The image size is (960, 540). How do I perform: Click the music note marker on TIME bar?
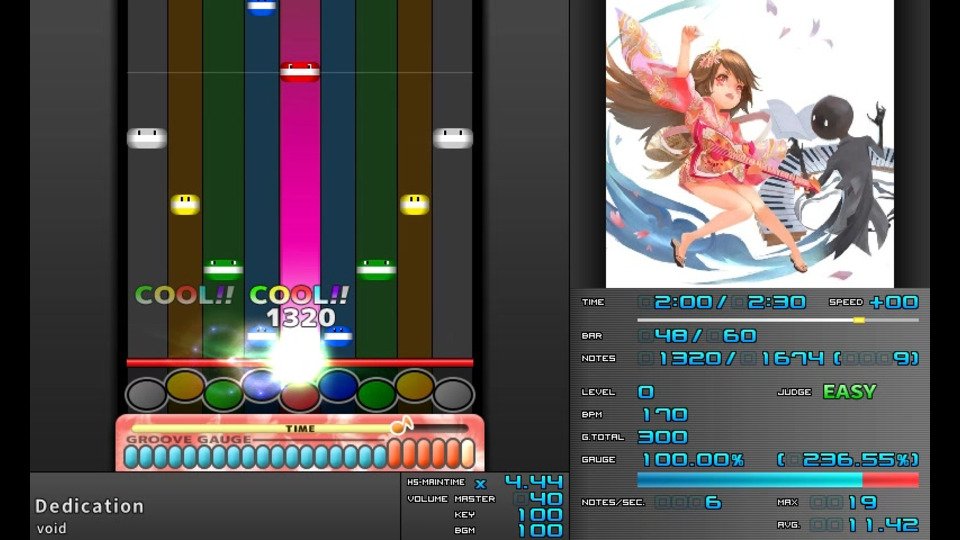[402, 424]
